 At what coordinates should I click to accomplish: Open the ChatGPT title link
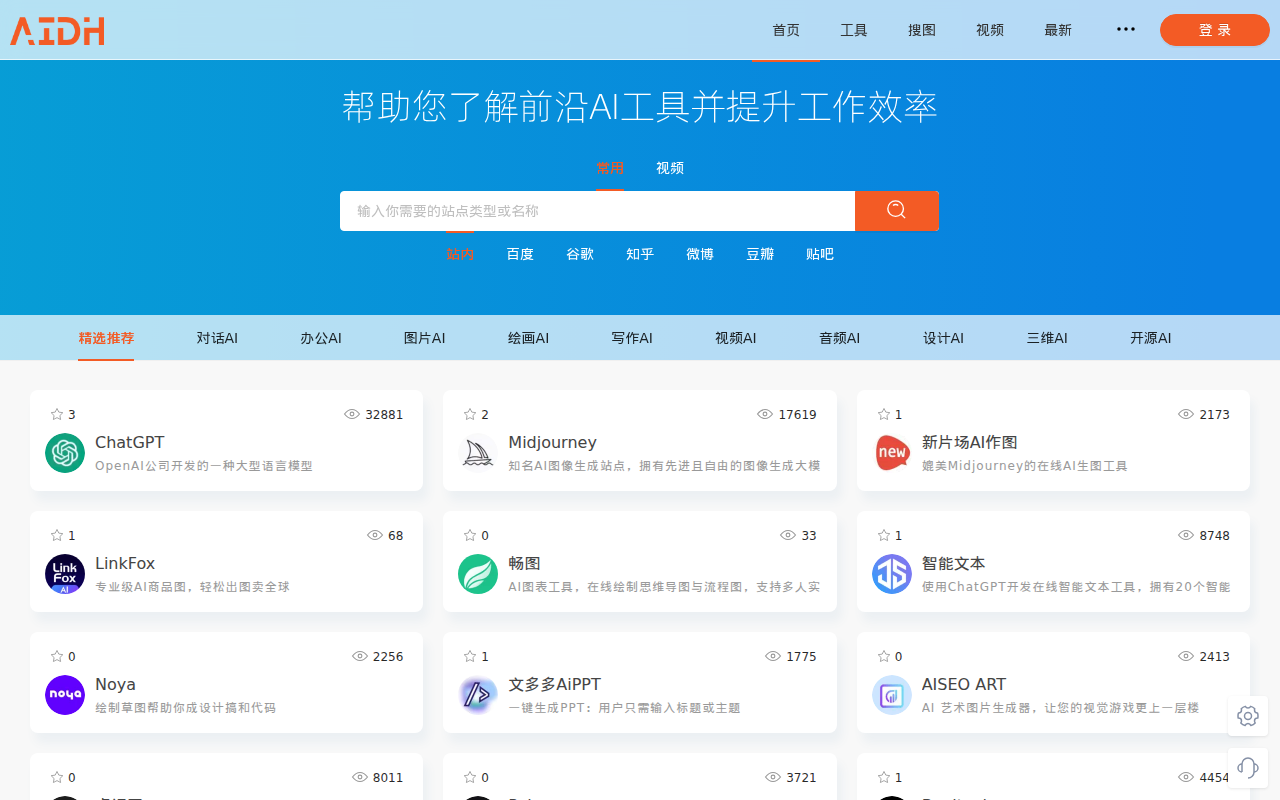point(130,442)
